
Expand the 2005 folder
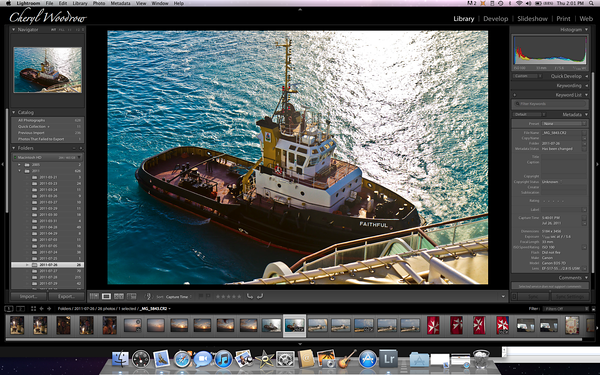[x=20, y=165]
